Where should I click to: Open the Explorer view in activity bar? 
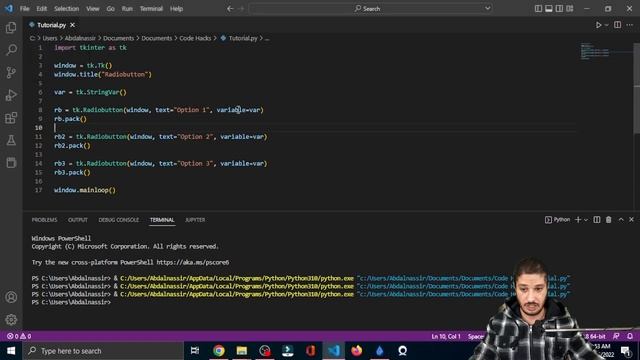pos(11,28)
